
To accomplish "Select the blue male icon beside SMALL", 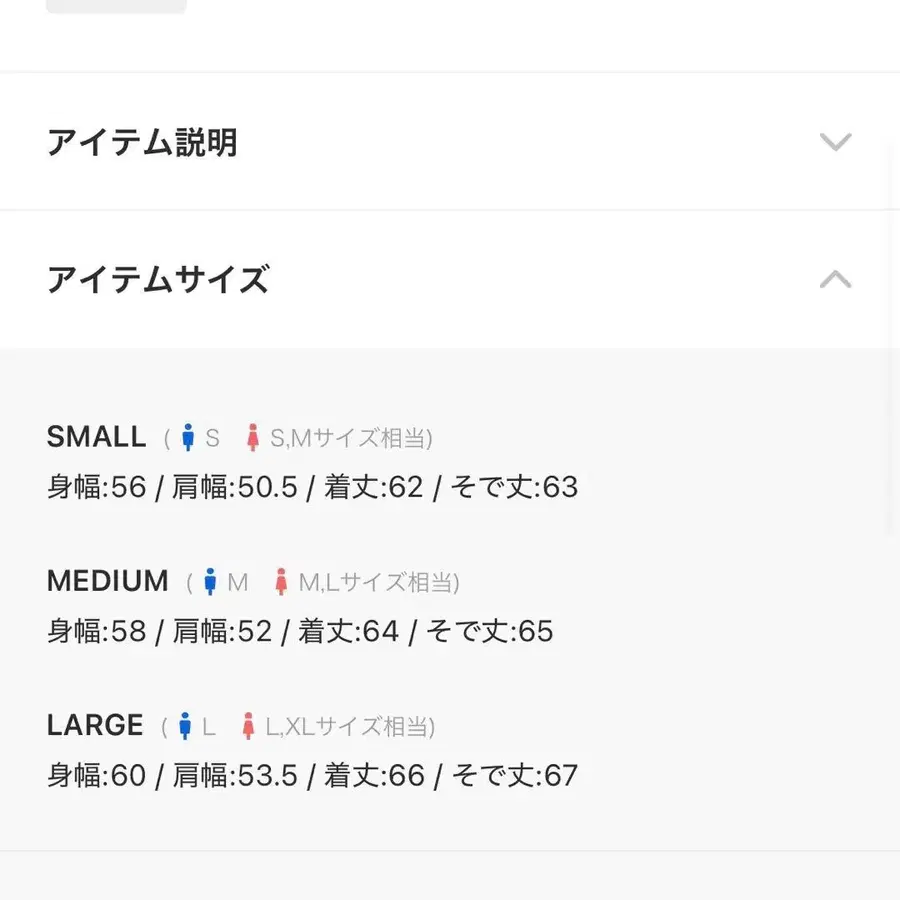I will tap(188, 436).
